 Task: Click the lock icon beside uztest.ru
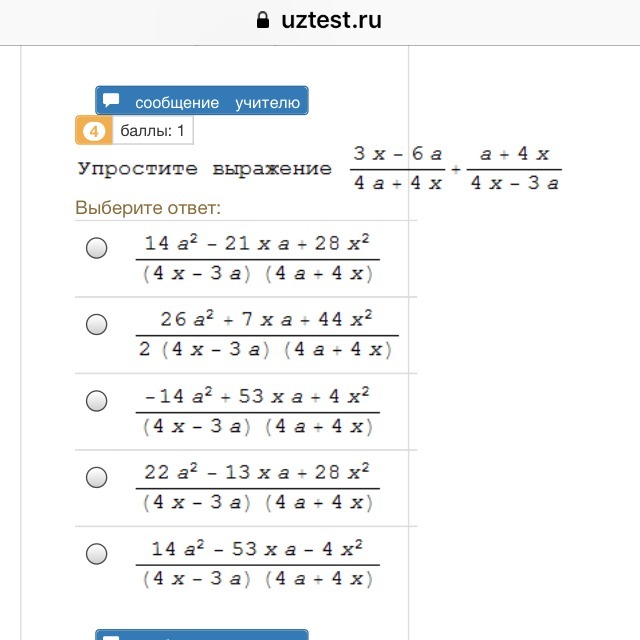pos(263,20)
